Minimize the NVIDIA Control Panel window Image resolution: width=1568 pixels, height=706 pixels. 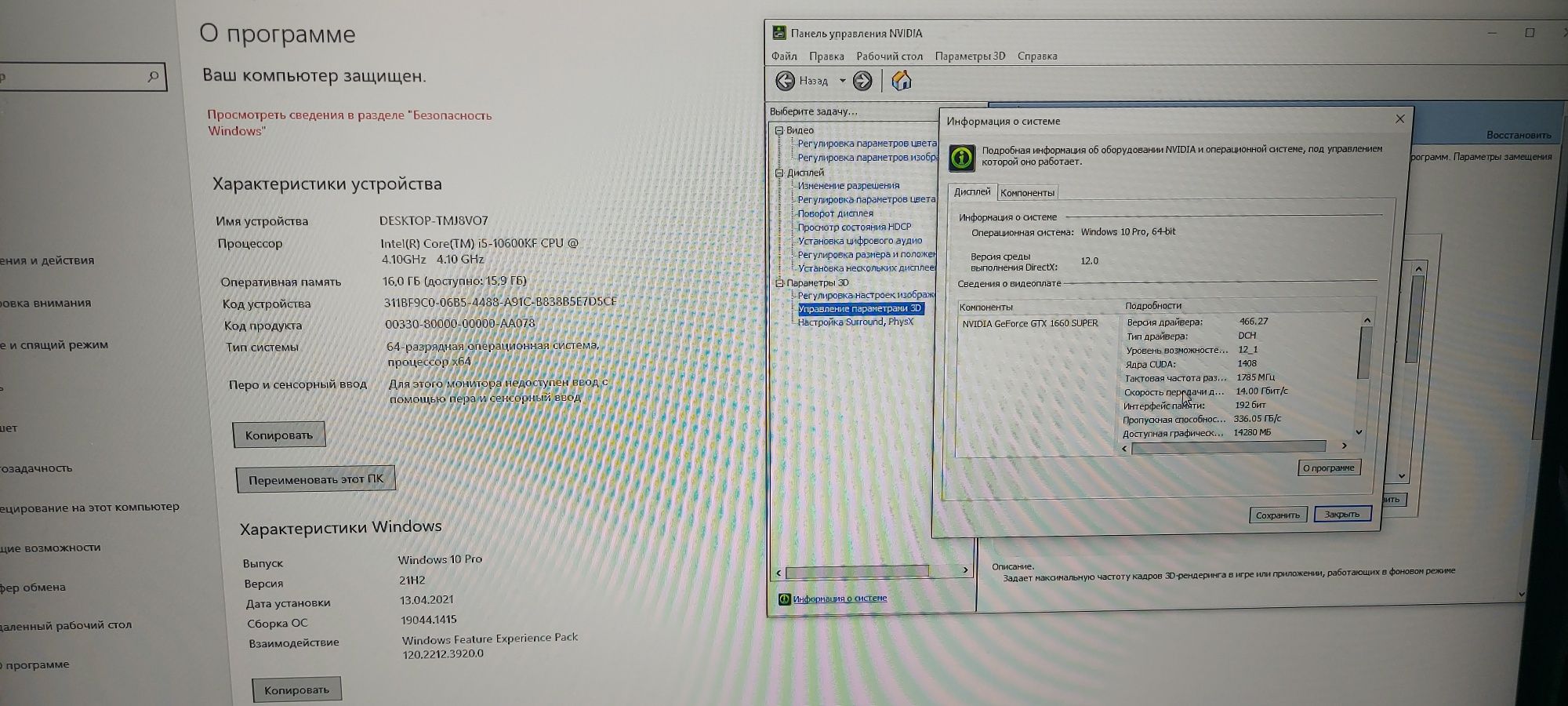tap(1493, 33)
